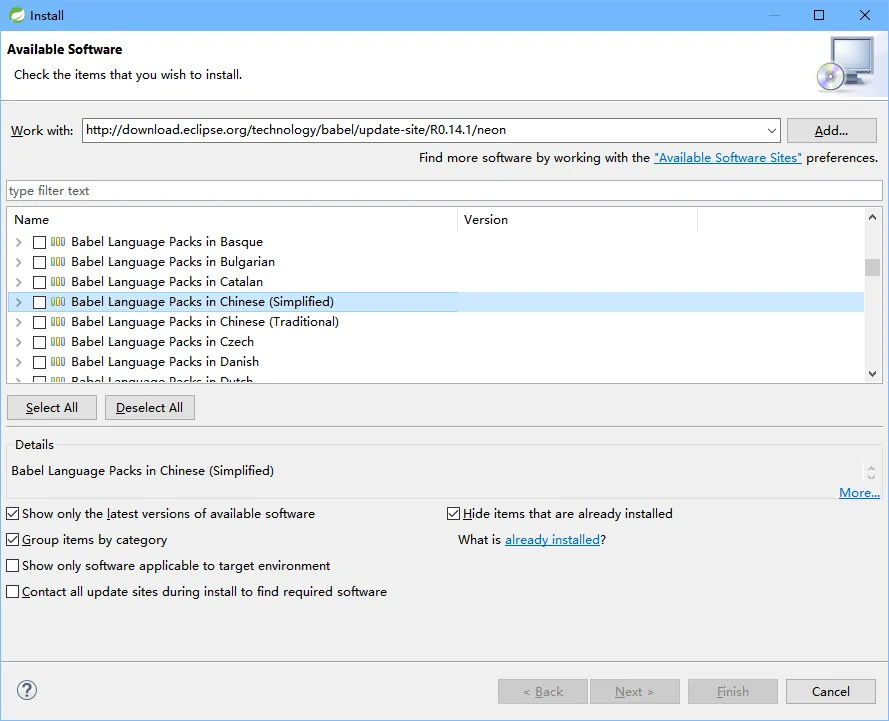Click Babel Language Packs in Chinese (Simplified) details text
Image resolution: width=889 pixels, height=721 pixels.
coord(142,471)
